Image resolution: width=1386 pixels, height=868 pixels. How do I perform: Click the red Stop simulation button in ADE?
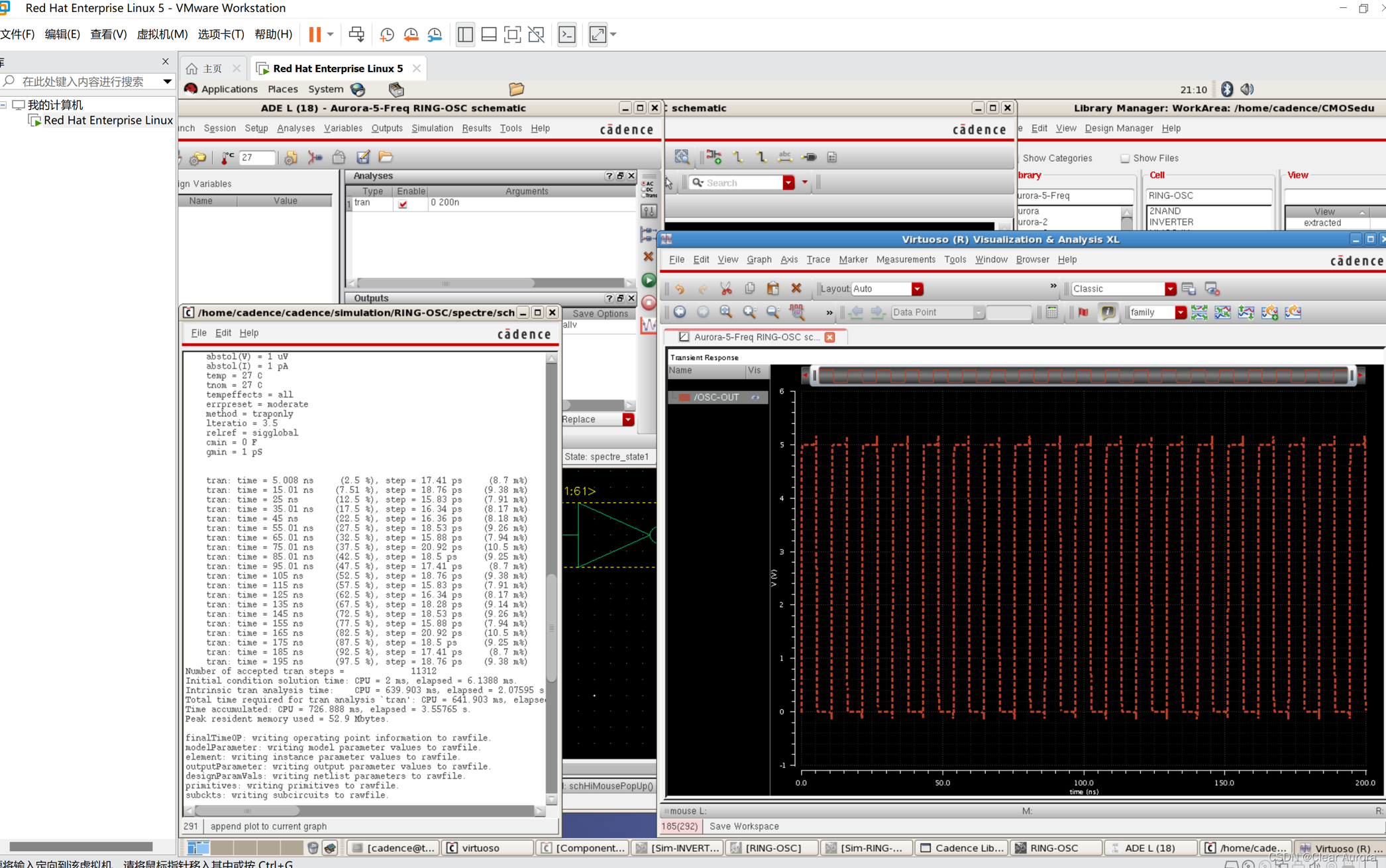[x=649, y=303]
